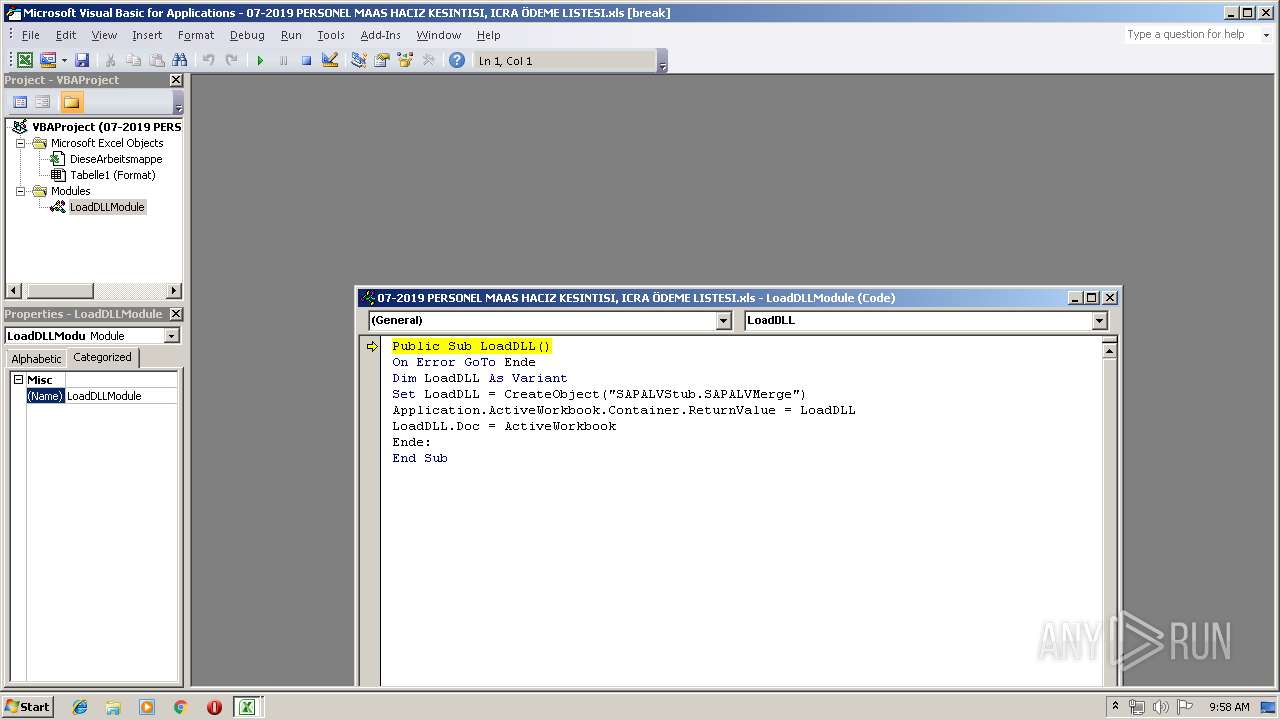Open the File menu
The height and width of the screenshot is (720, 1280).
click(31, 35)
